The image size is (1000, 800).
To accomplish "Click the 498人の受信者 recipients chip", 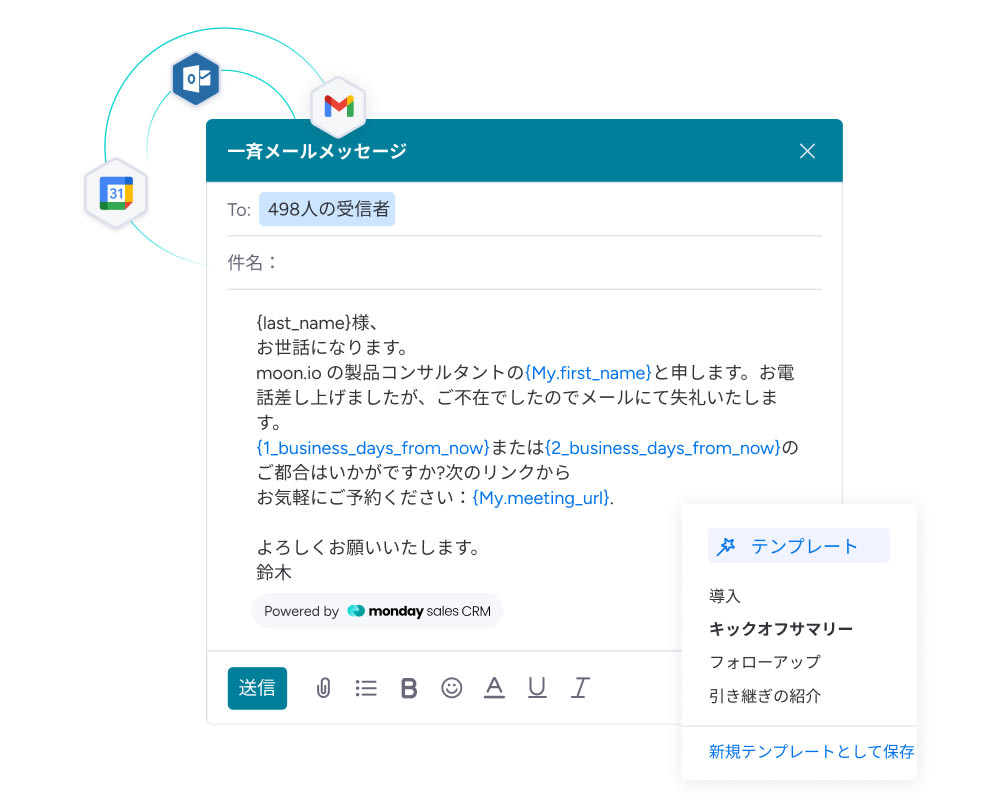I will (x=327, y=209).
